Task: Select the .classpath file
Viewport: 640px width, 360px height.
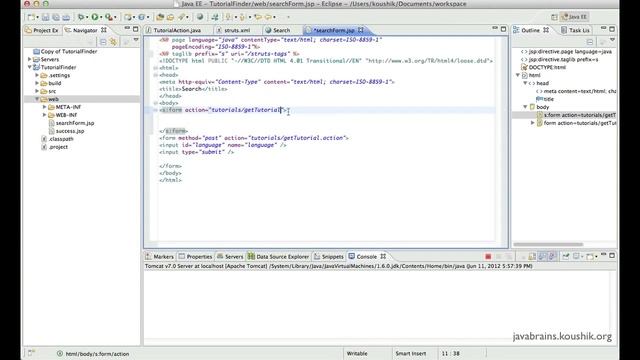Action: pos(58,139)
